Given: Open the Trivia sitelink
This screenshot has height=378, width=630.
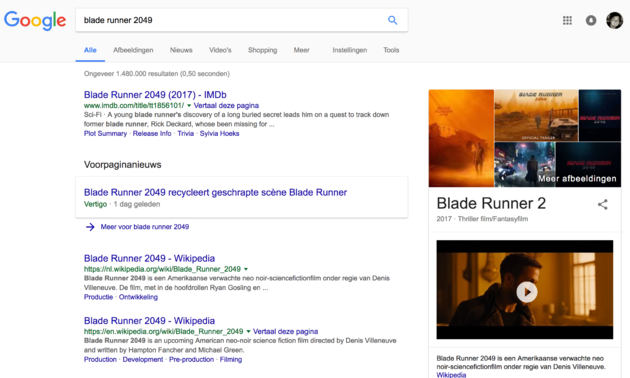Looking at the screenshot, I should point(186,134).
